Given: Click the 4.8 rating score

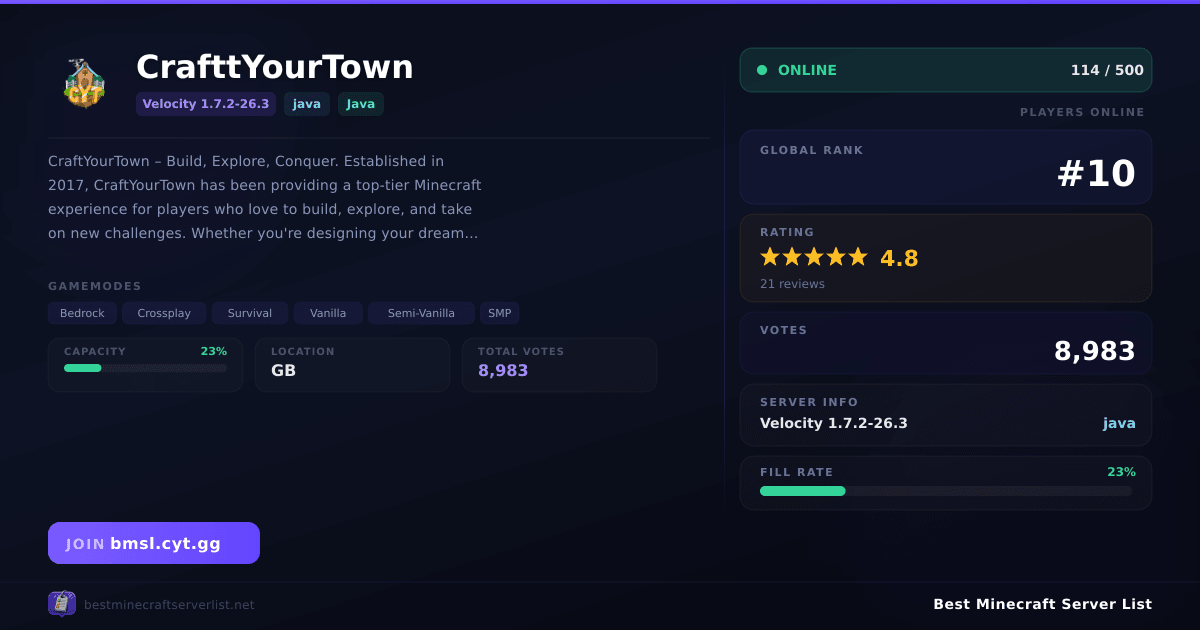Looking at the screenshot, I should (899, 258).
